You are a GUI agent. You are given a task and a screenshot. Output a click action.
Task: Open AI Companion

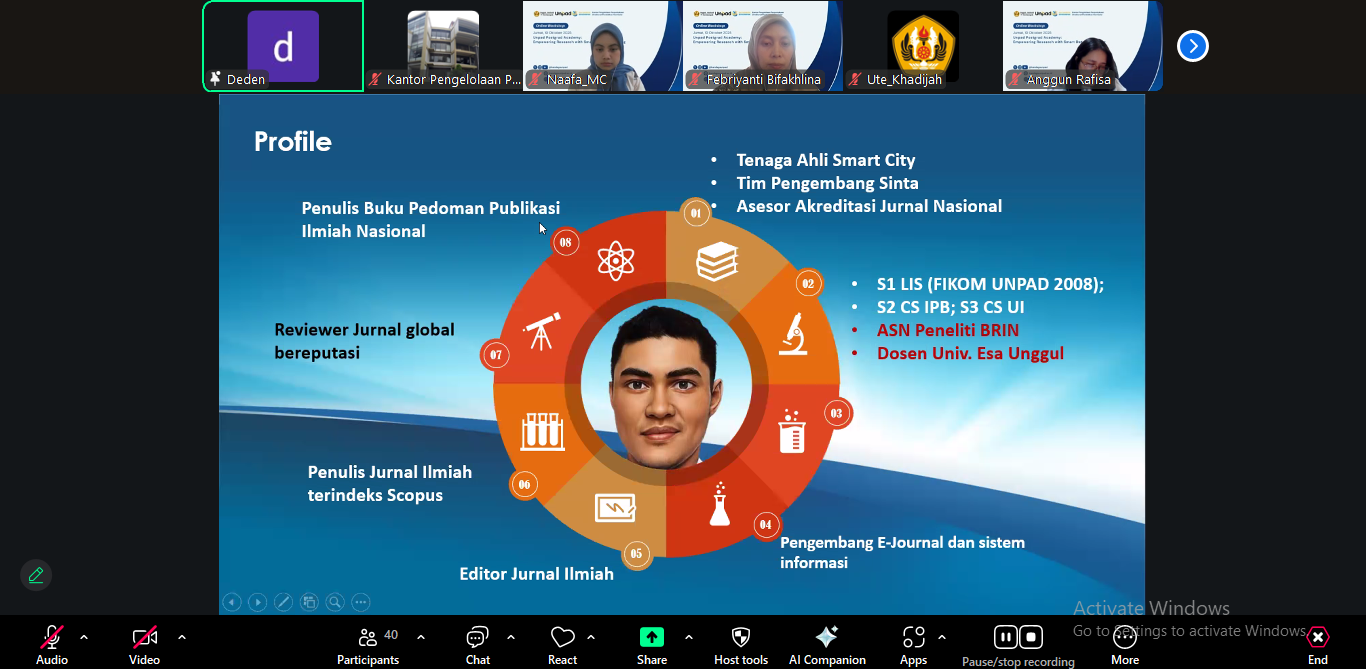pos(827,645)
